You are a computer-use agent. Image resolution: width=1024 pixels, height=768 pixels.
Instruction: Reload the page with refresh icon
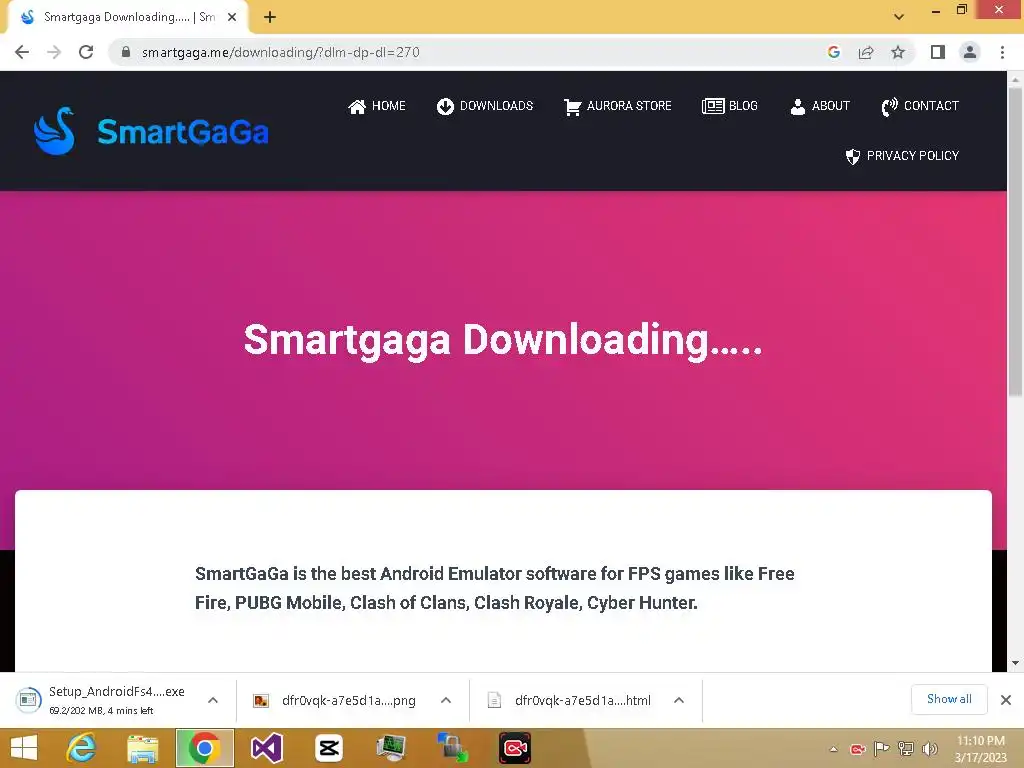click(86, 52)
